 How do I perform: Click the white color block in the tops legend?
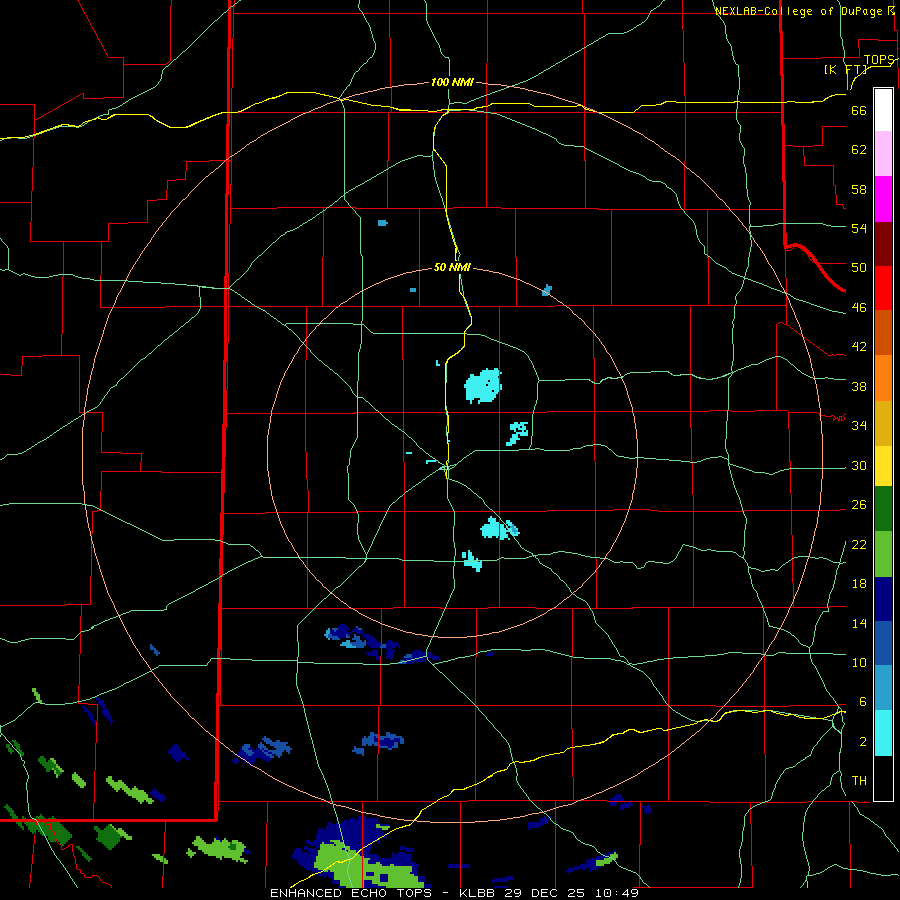(x=883, y=110)
